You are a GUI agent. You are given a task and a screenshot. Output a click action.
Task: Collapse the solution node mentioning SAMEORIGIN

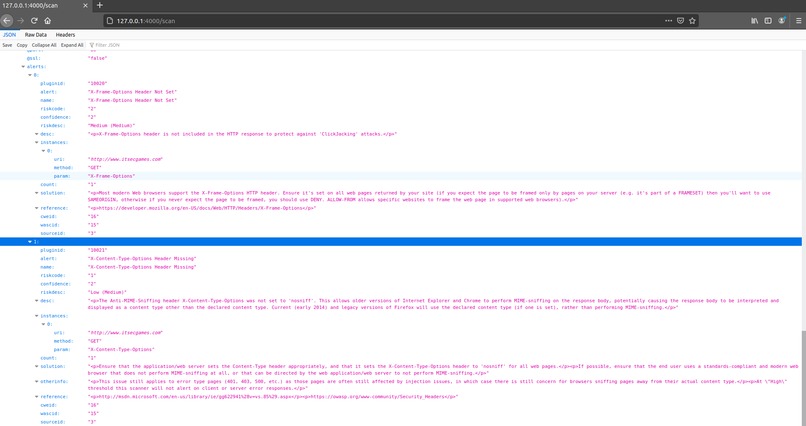click(36, 193)
